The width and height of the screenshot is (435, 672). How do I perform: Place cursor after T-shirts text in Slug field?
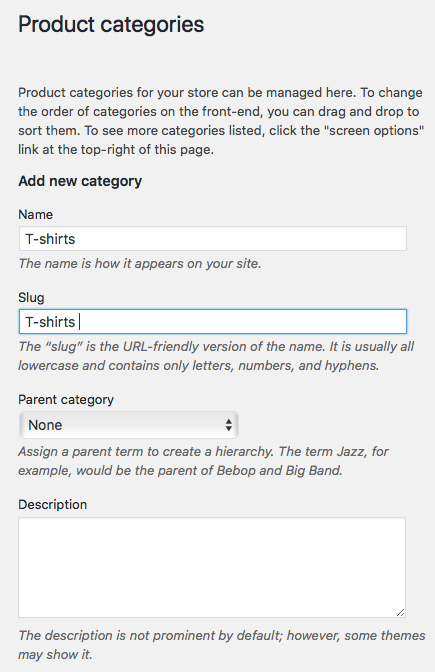[78, 322]
